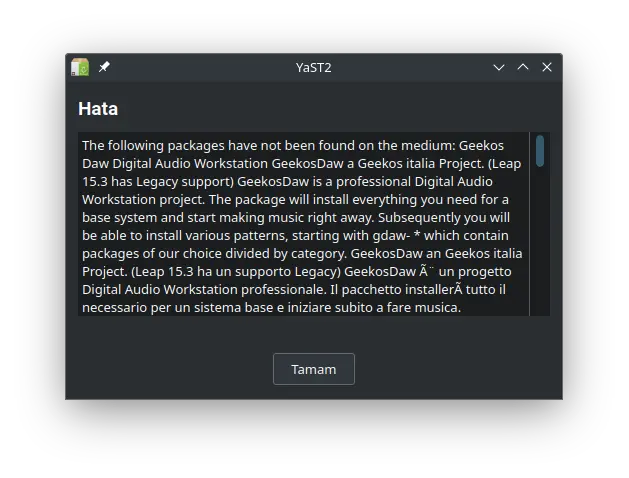Close the YaST2 error dialog
629x478 pixels.
click(x=547, y=67)
